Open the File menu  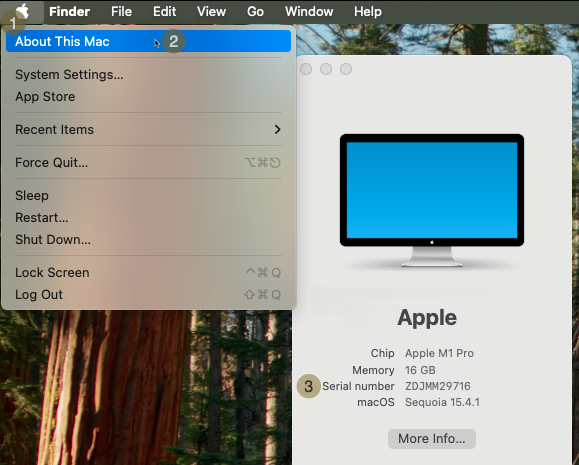point(121,11)
